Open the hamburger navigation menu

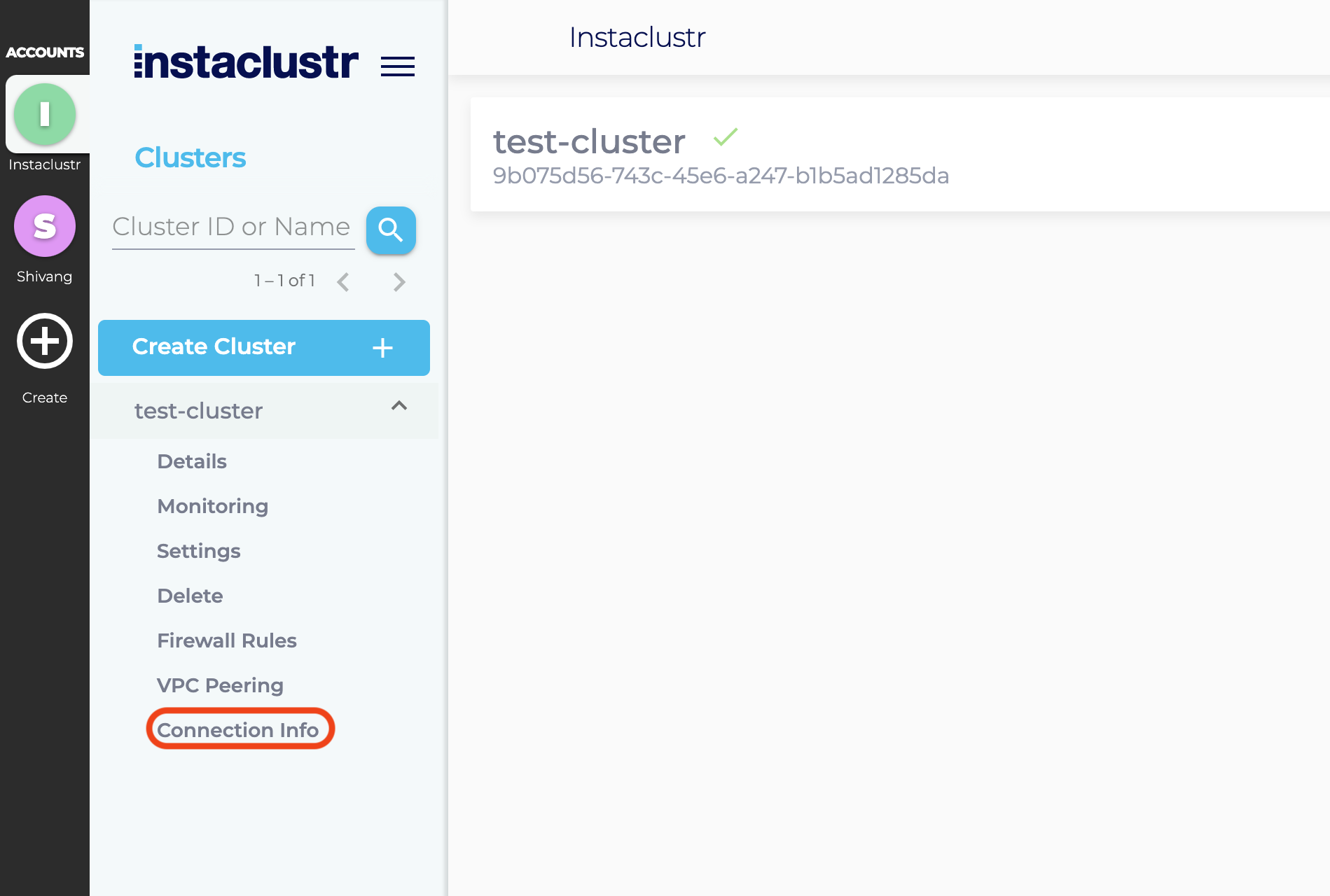[x=398, y=65]
